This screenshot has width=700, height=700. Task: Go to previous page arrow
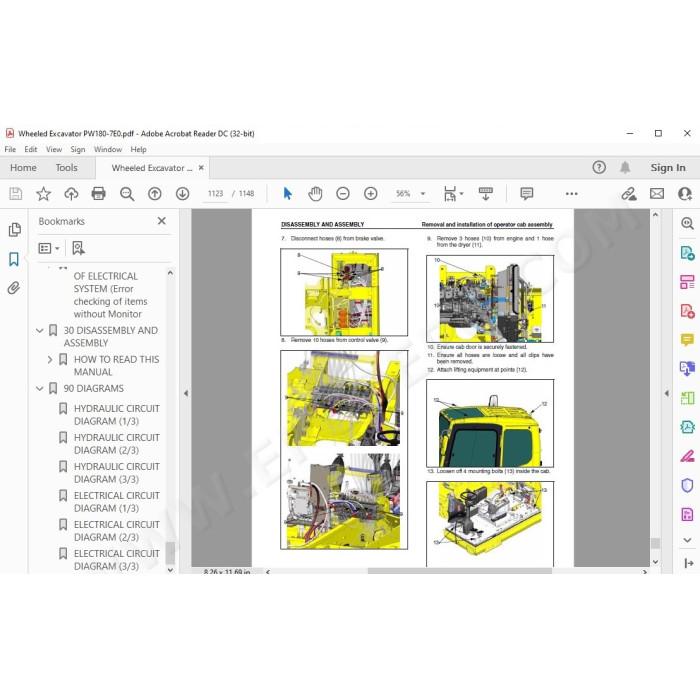click(154, 194)
